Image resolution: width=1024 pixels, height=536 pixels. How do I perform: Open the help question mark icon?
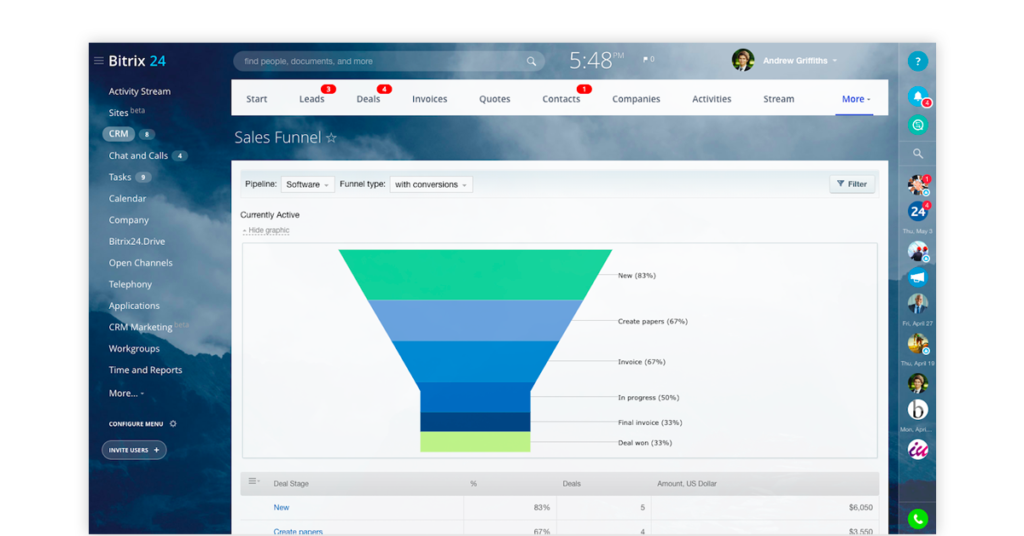(x=918, y=61)
